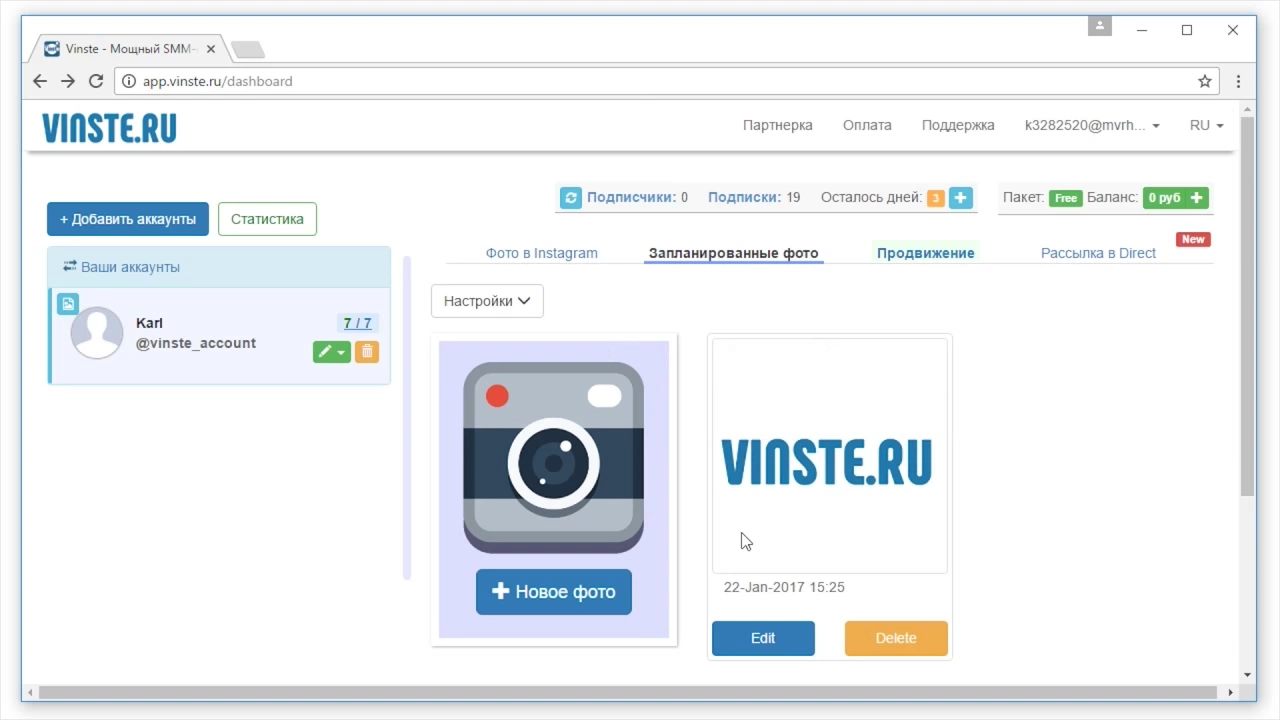Click the Edit button for the scheduled photo
This screenshot has height=720, width=1280.
click(x=763, y=638)
